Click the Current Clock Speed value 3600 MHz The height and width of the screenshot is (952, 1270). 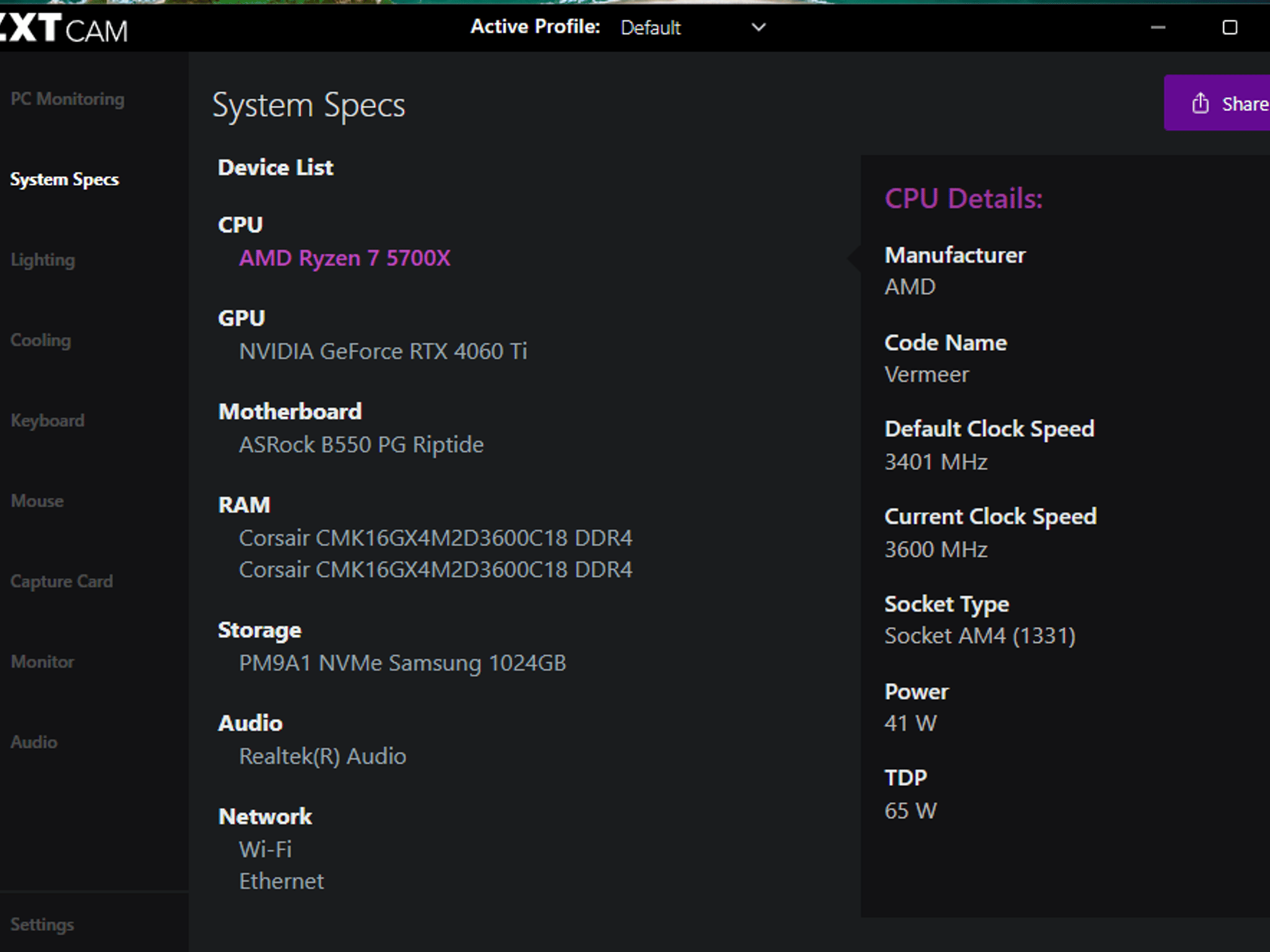pyautogui.click(x=936, y=550)
